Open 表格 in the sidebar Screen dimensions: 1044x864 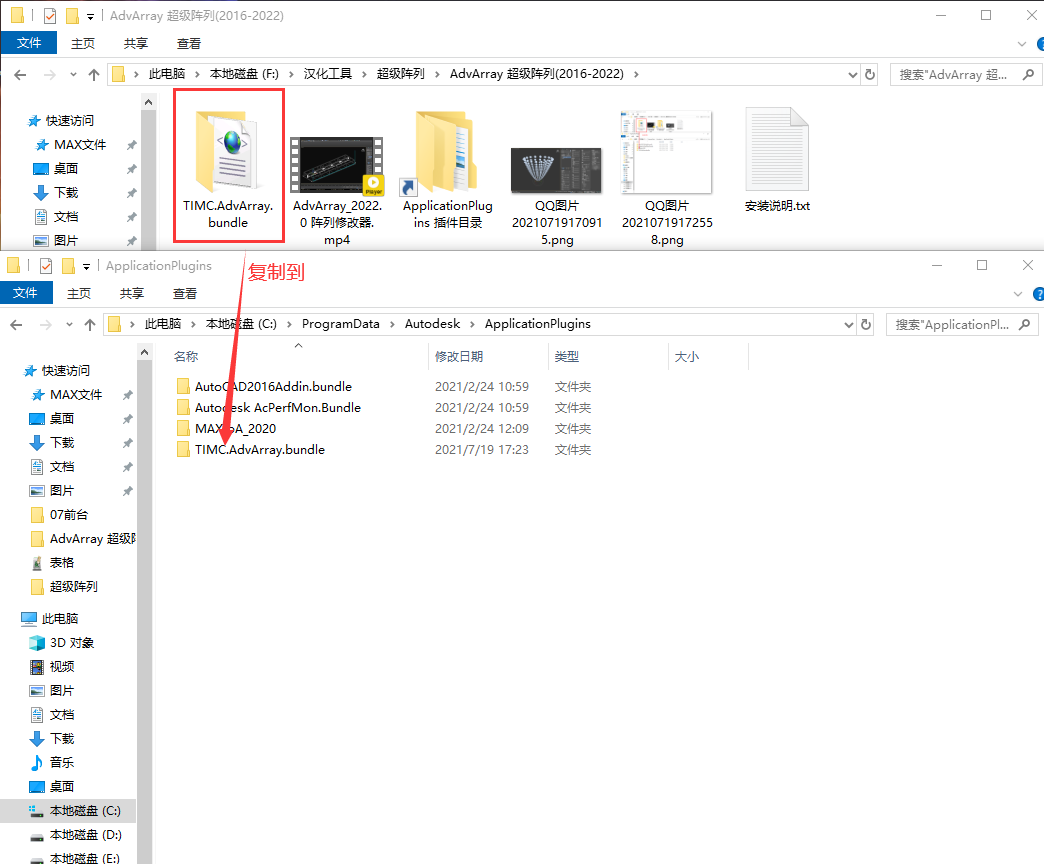tap(61, 562)
